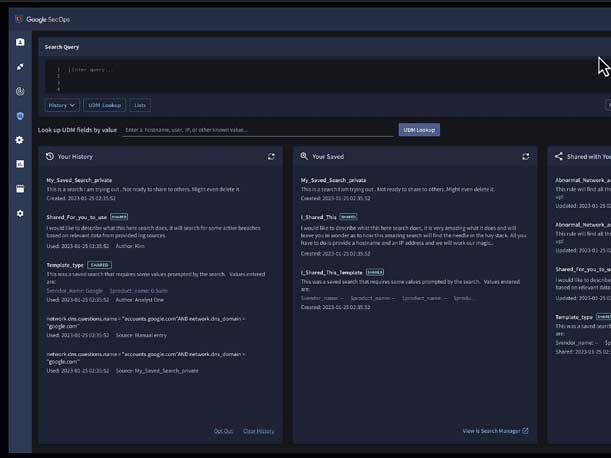Viewport: 611px width, 458px height.
Task: Refresh the Your History panel
Action: click(271, 156)
